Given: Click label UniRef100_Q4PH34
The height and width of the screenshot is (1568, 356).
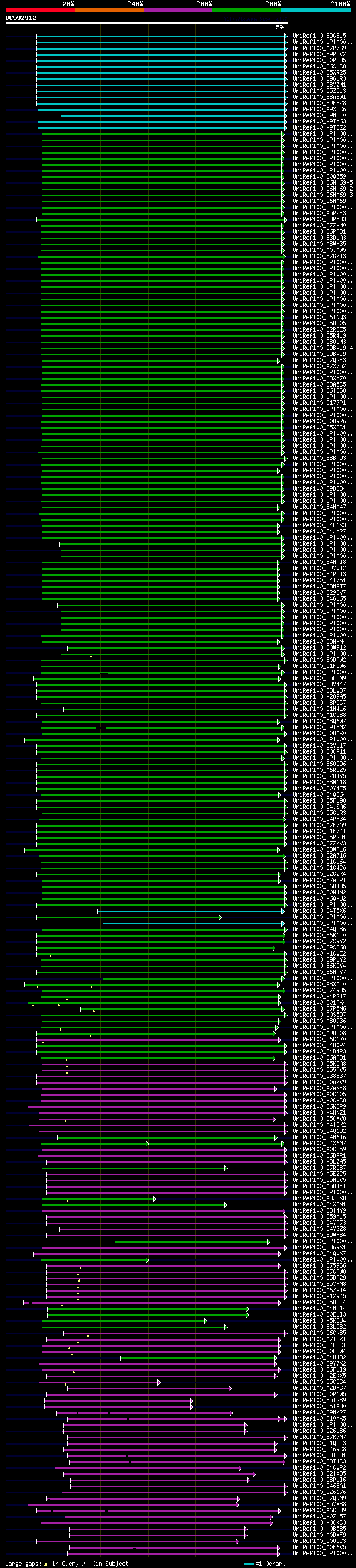Looking at the screenshot, I should 319,819.
